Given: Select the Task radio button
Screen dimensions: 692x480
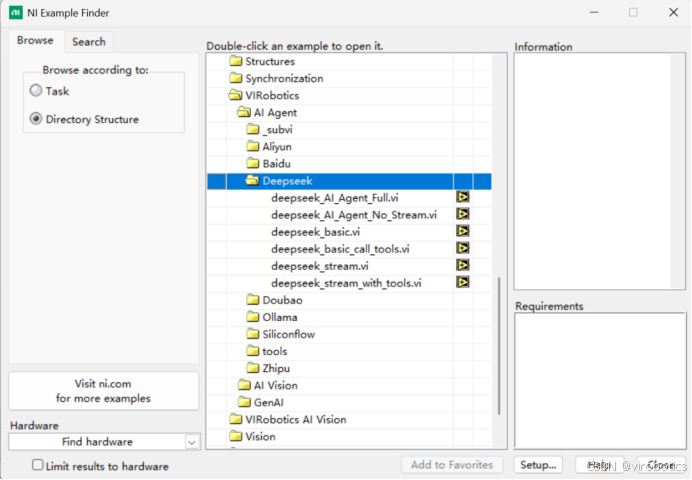Looking at the screenshot, I should (x=36, y=91).
